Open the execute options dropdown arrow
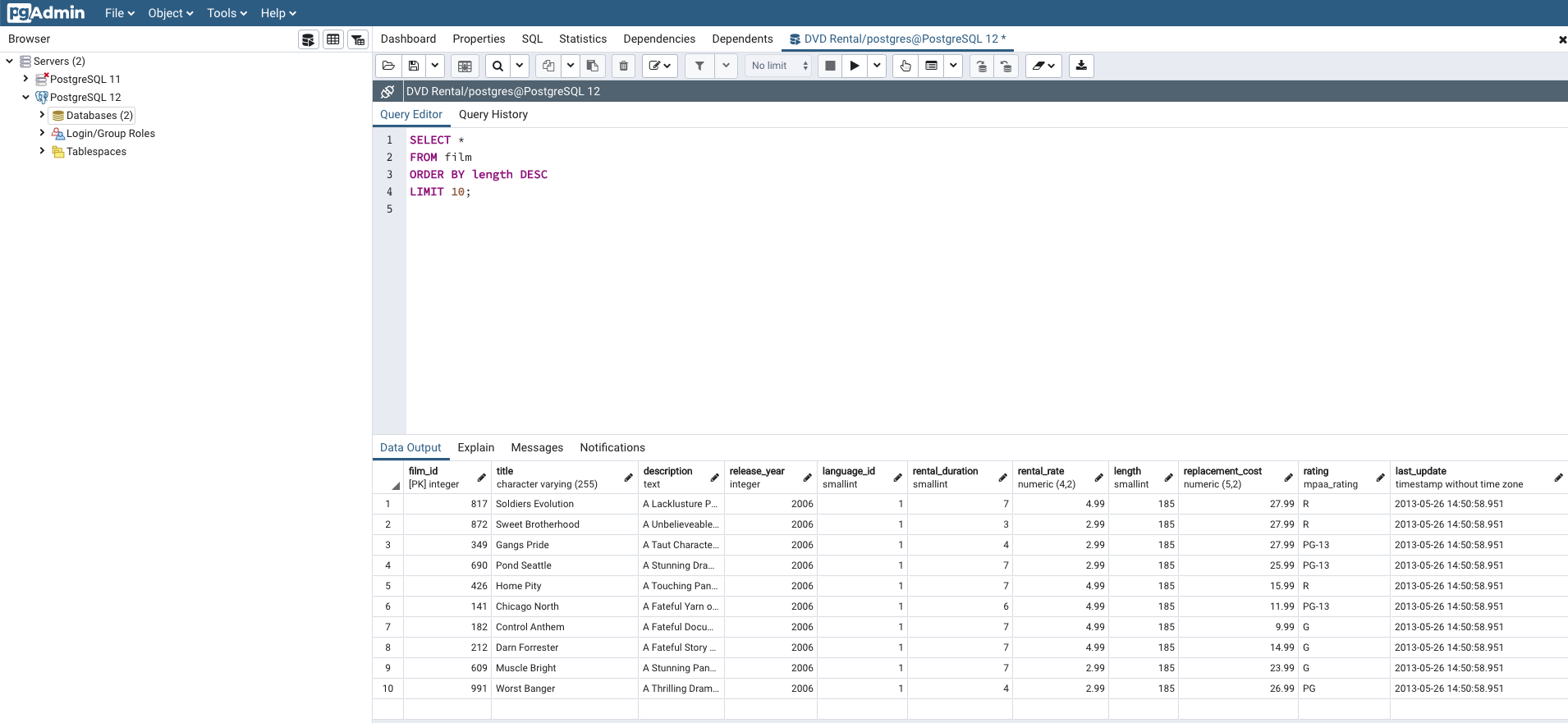Viewport: 1568px width, 723px height. [x=877, y=66]
